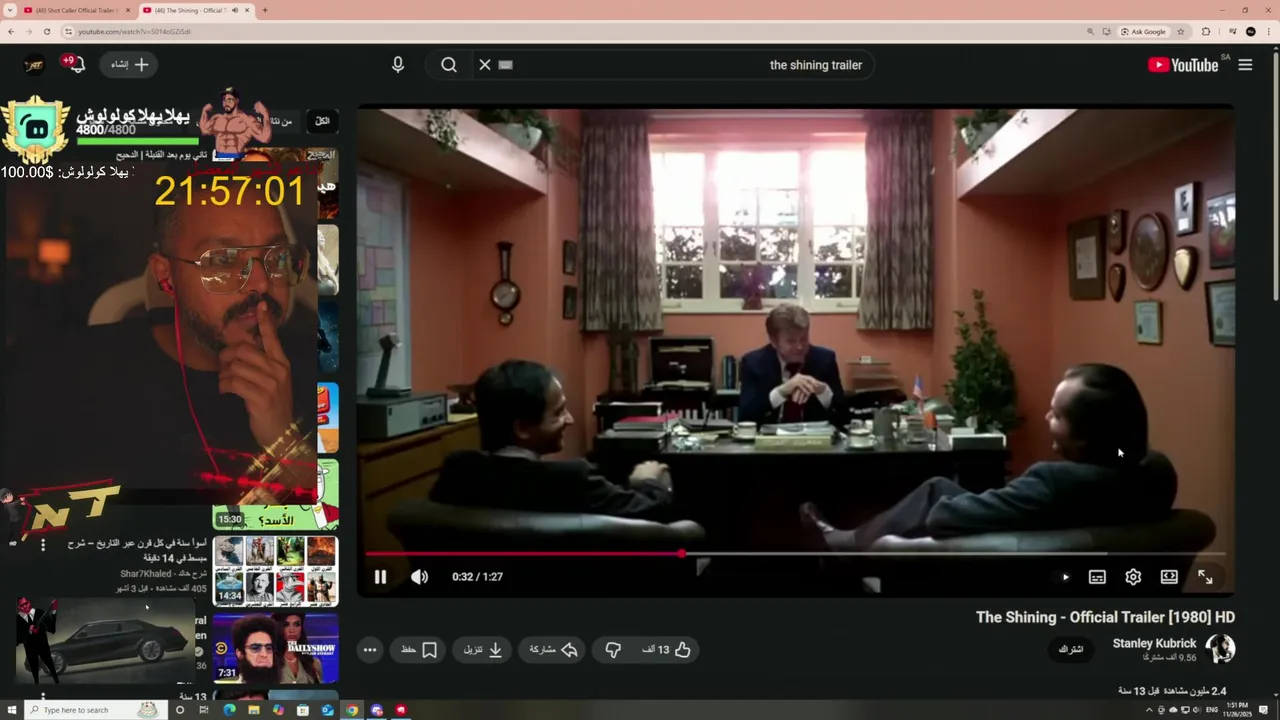Clear the search text with X
This screenshot has height=720, width=1280.
click(485, 65)
